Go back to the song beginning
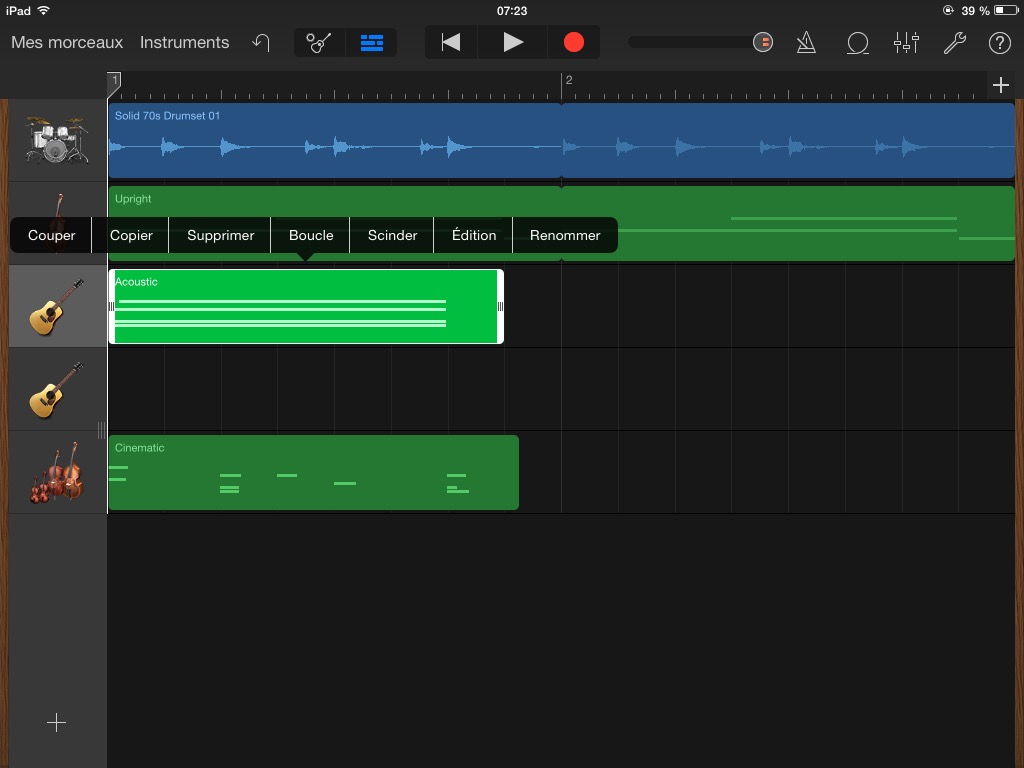 coord(451,43)
